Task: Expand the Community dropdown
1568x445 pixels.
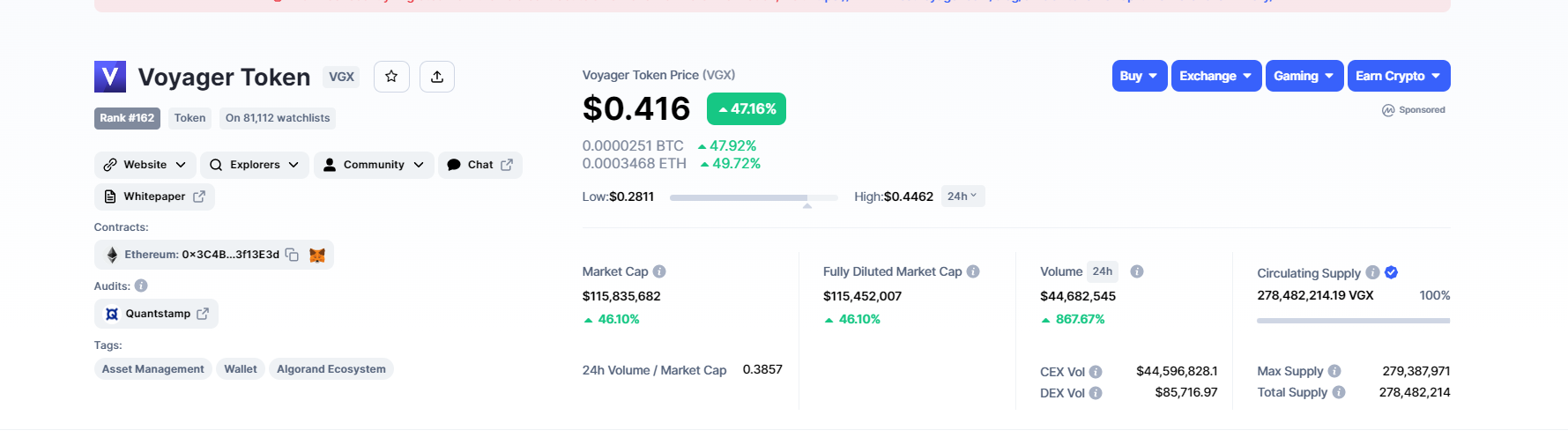Action: 374,165
